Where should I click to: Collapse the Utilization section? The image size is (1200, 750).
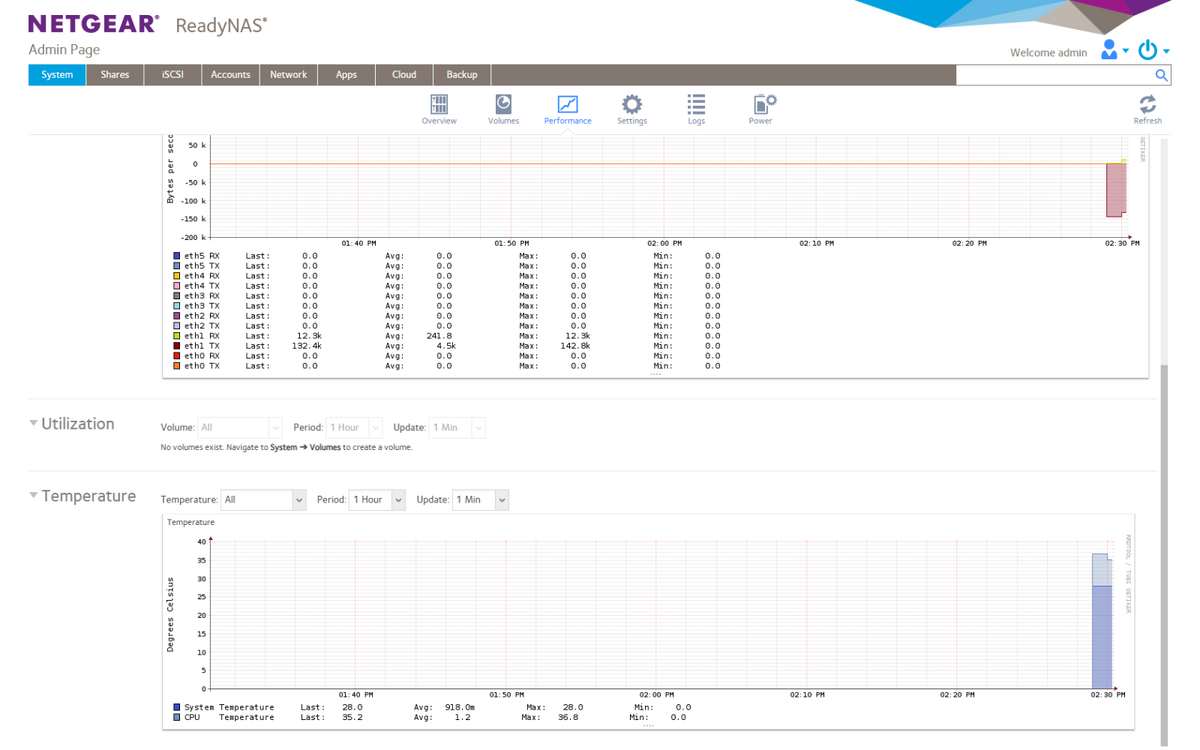34,424
